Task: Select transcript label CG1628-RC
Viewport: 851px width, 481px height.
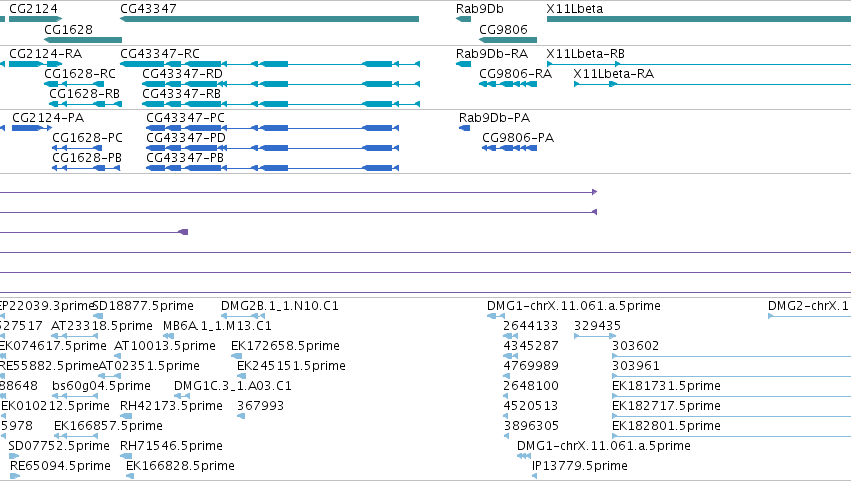Action: 80,74
